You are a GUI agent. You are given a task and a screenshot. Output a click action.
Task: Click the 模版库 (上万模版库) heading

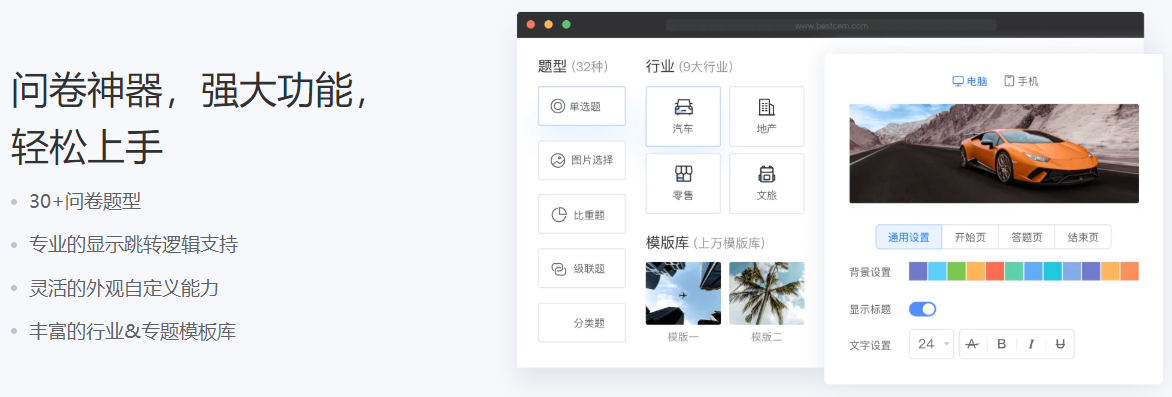point(705,242)
